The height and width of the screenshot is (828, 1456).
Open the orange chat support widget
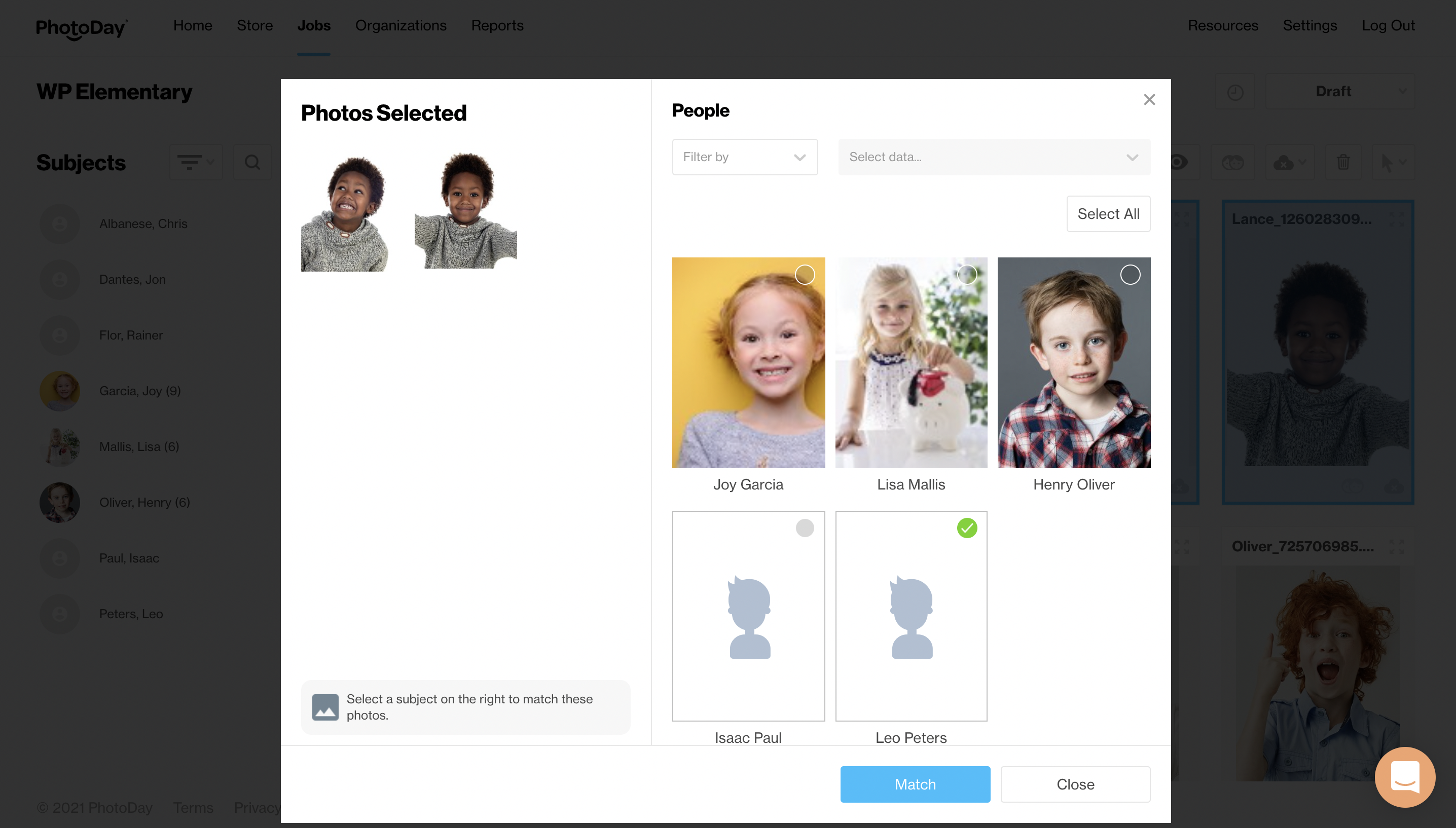[1405, 777]
